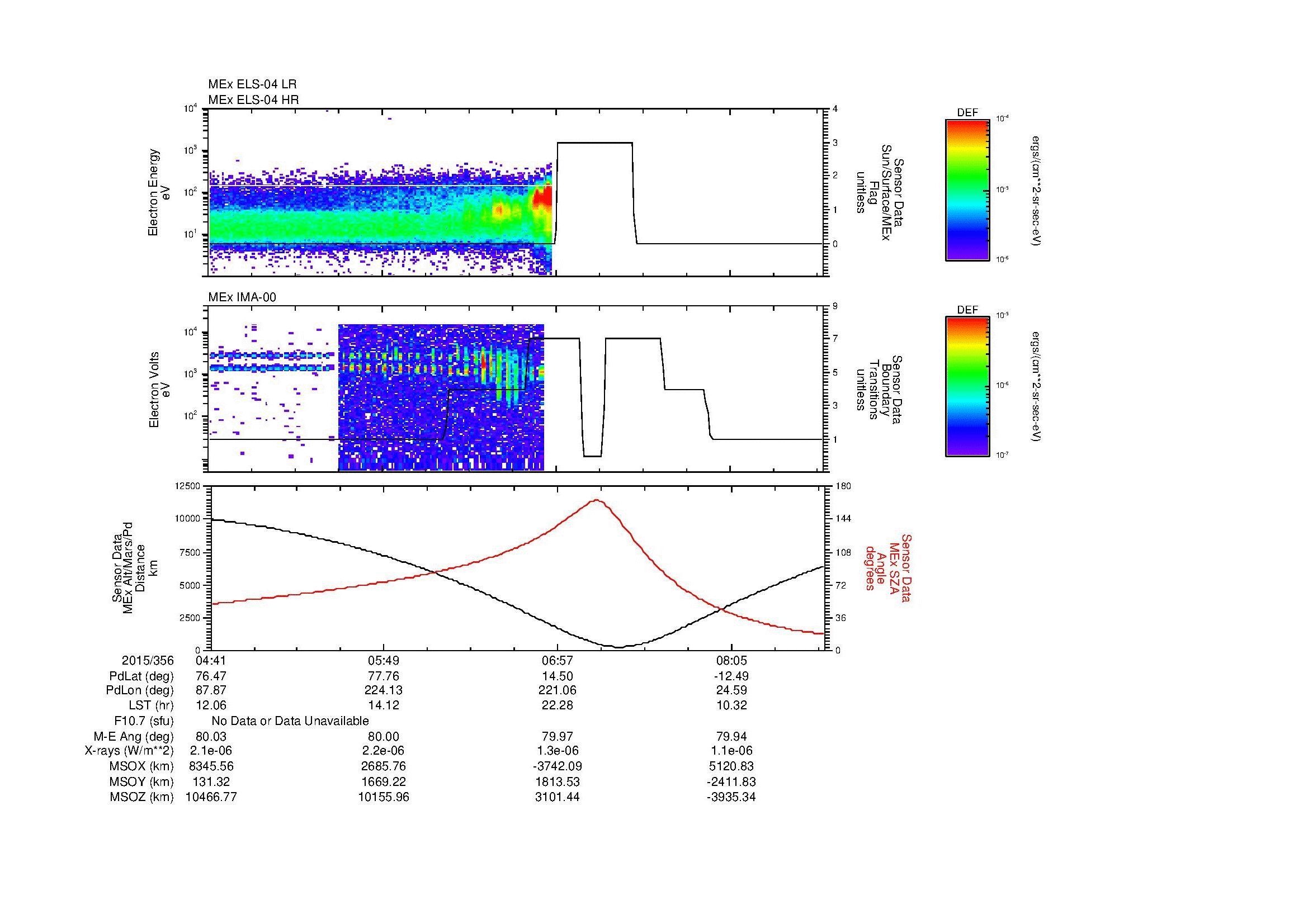Click the M-E Ang value 80.00
The height and width of the screenshot is (924, 1308).
[384, 736]
